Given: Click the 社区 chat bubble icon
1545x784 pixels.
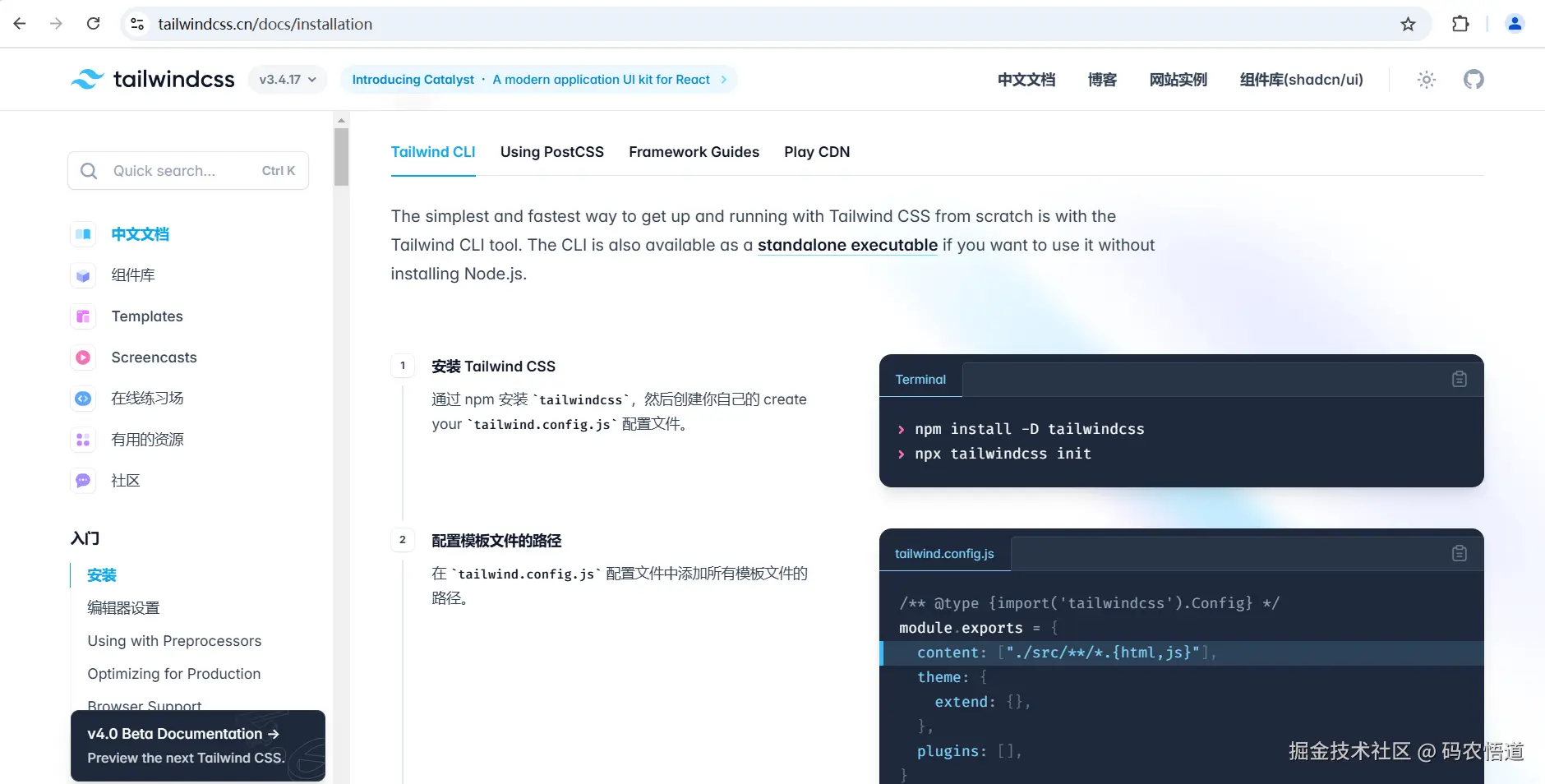Looking at the screenshot, I should [x=83, y=481].
